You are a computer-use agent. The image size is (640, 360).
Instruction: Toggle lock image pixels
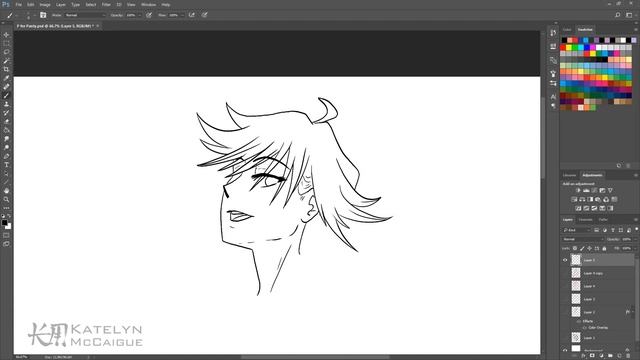tap(582, 248)
